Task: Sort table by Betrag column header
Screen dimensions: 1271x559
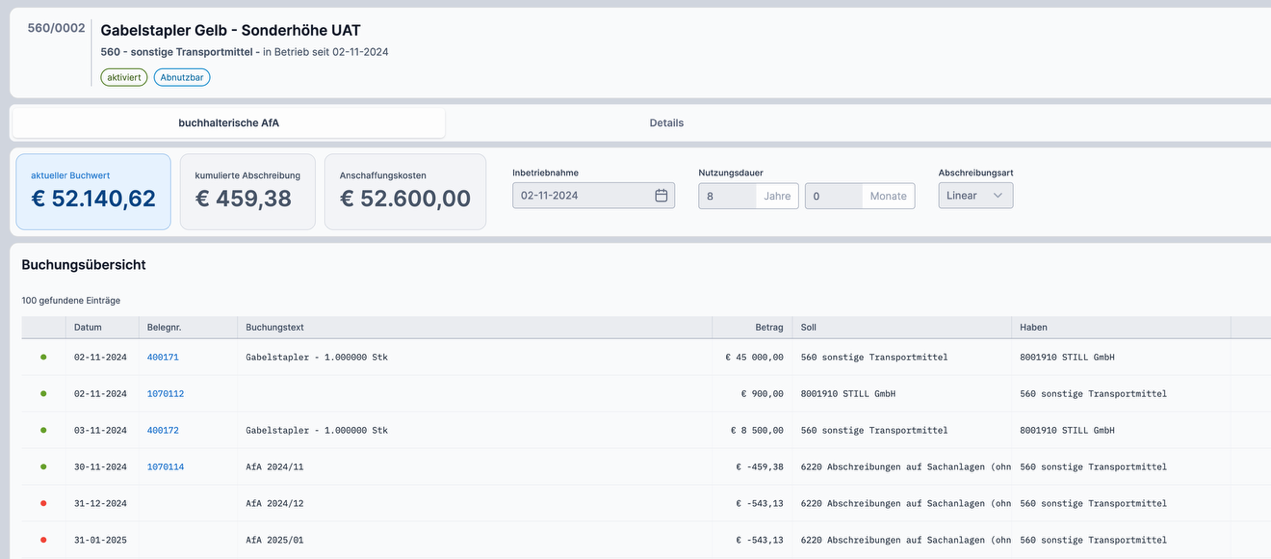Action: pos(769,327)
